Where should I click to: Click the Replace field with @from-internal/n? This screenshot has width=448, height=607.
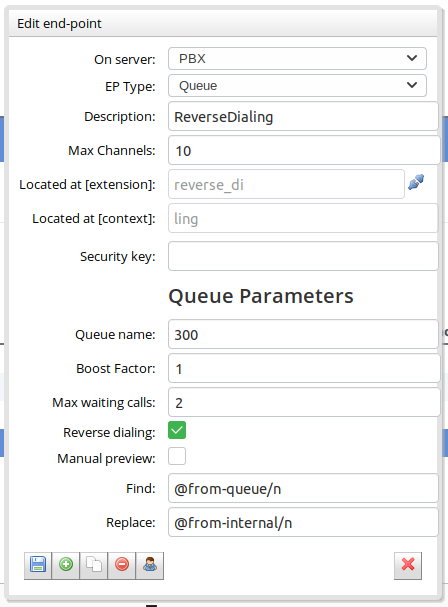303,522
